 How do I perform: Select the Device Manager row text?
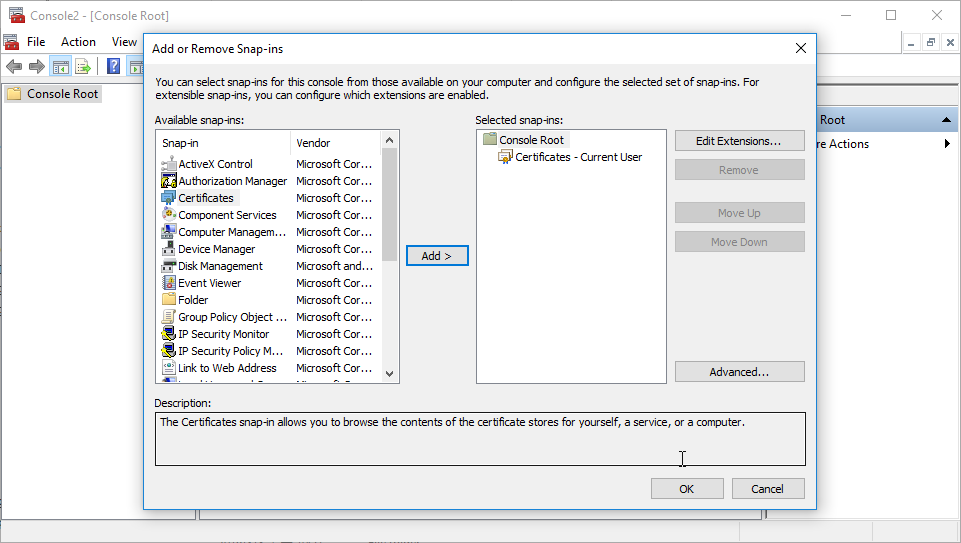[x=216, y=249]
